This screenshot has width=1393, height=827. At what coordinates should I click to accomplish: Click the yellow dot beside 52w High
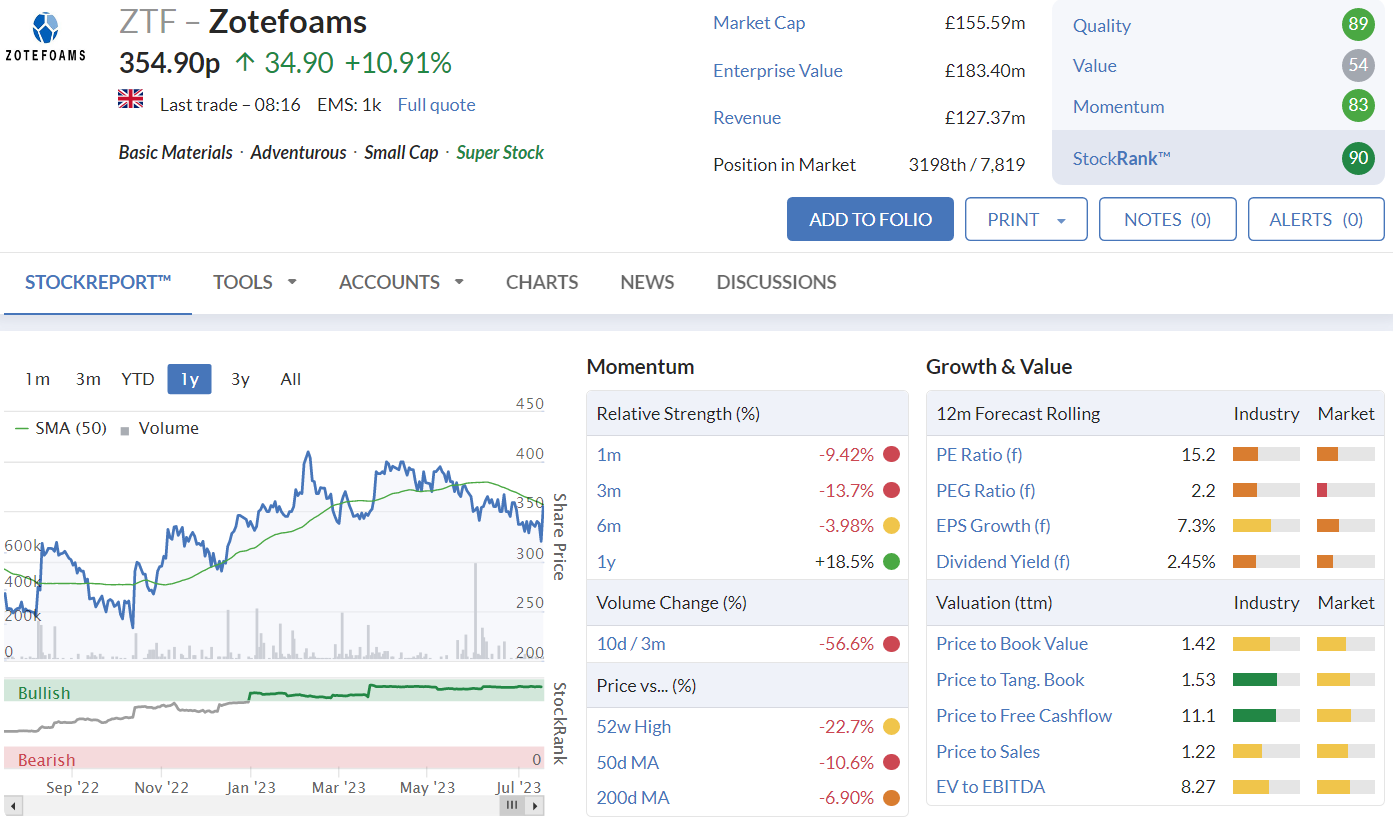coord(891,727)
